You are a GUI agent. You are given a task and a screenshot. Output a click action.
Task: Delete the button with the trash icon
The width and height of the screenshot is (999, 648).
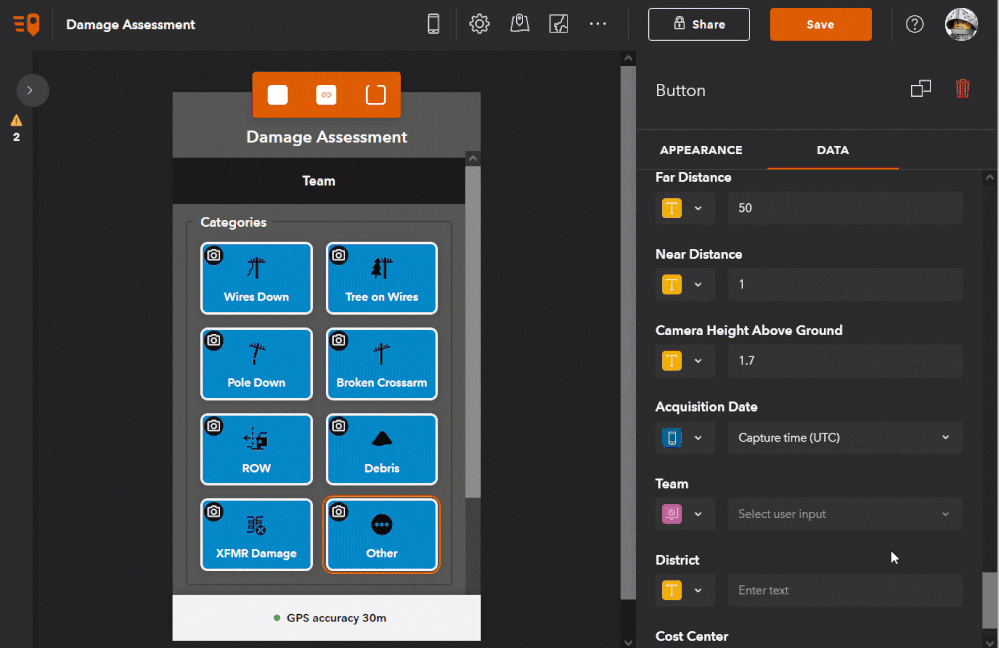tap(962, 89)
